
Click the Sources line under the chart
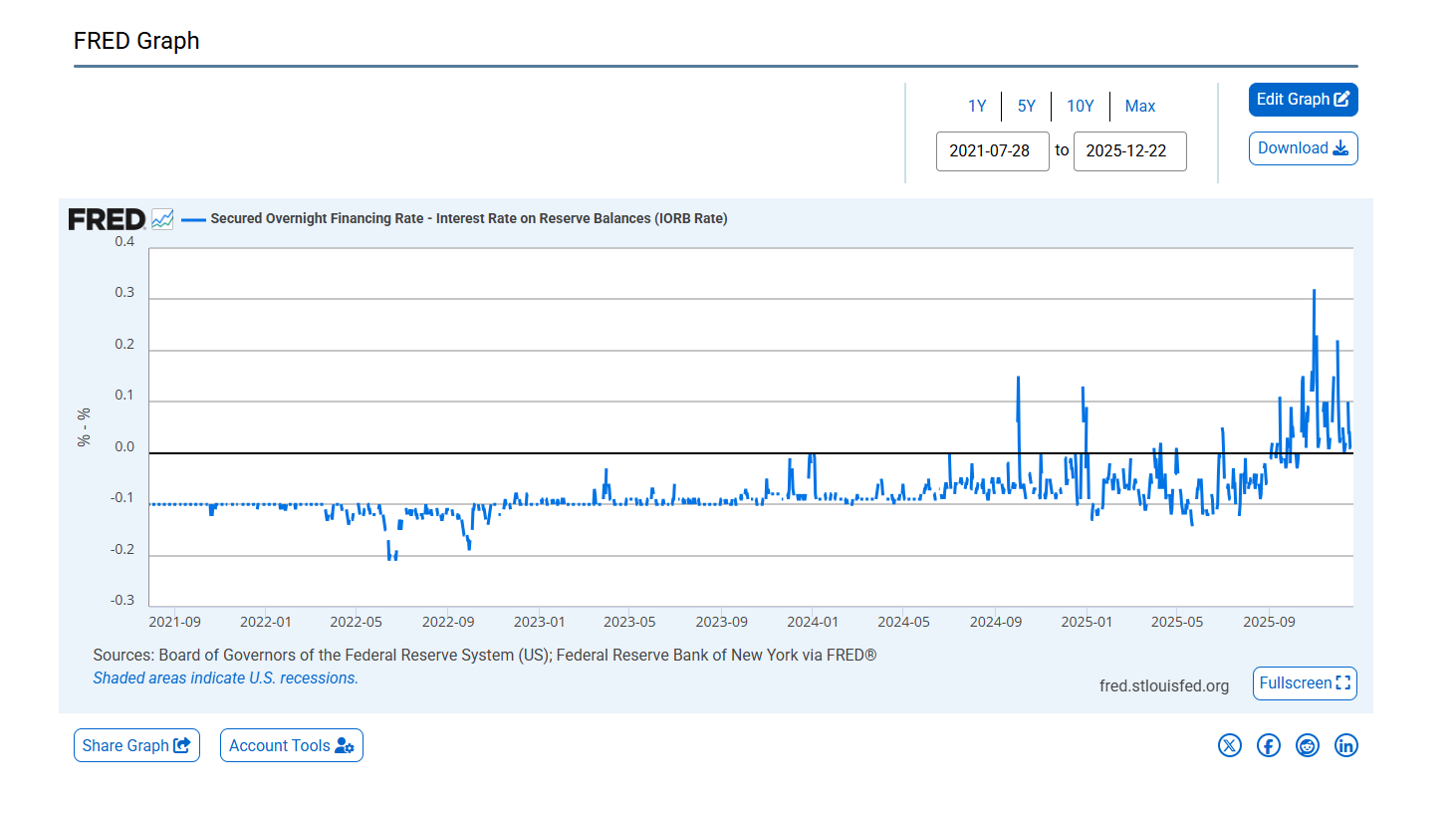coord(485,655)
